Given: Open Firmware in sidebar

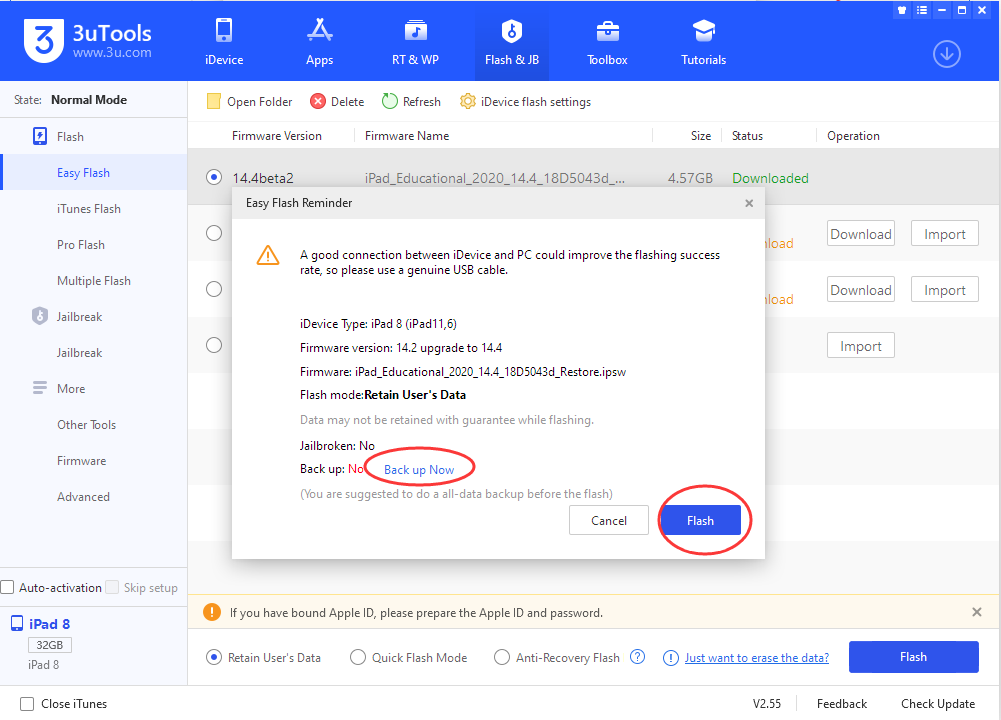Looking at the screenshot, I should coord(81,461).
